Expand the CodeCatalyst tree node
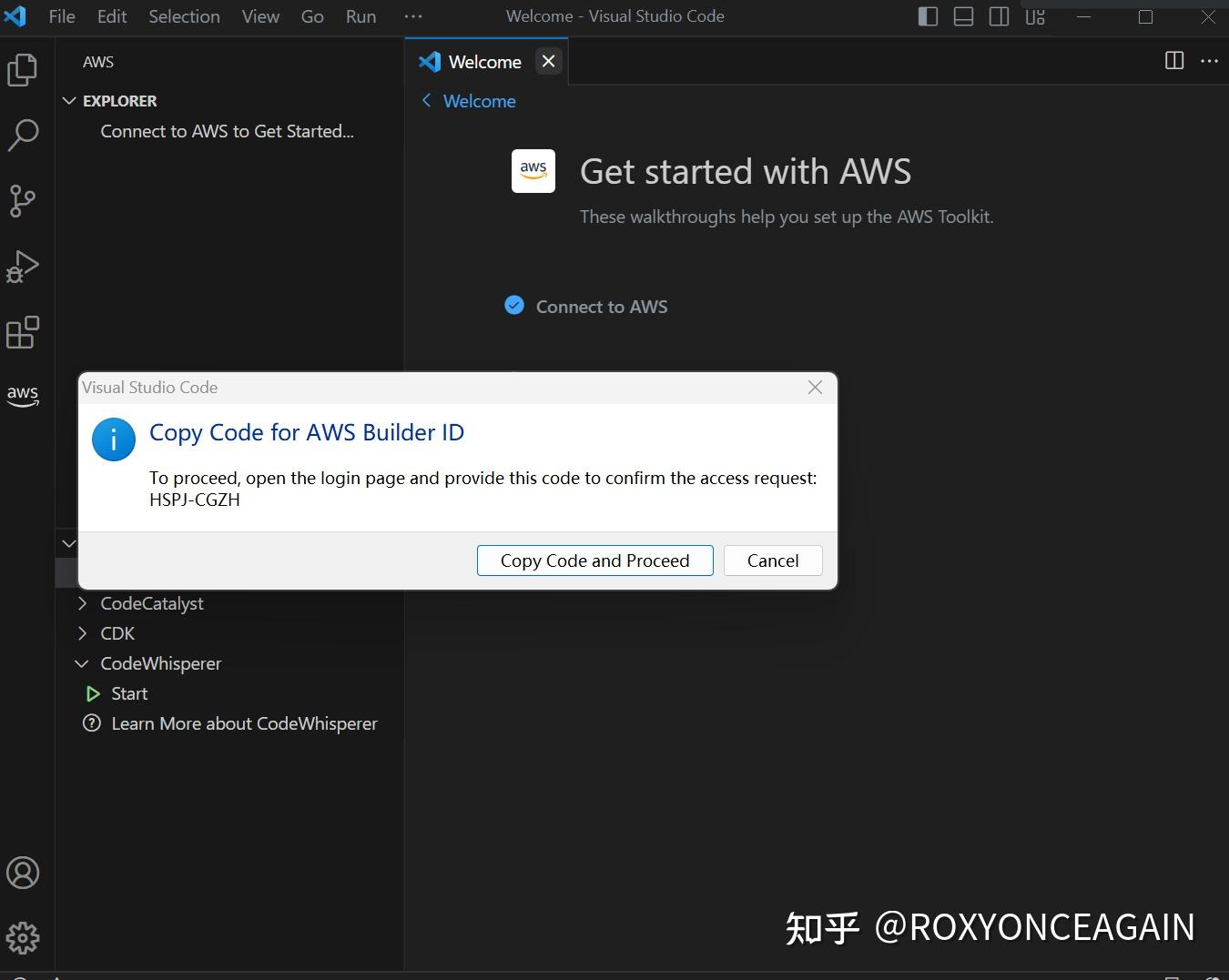1229x980 pixels. (83, 603)
